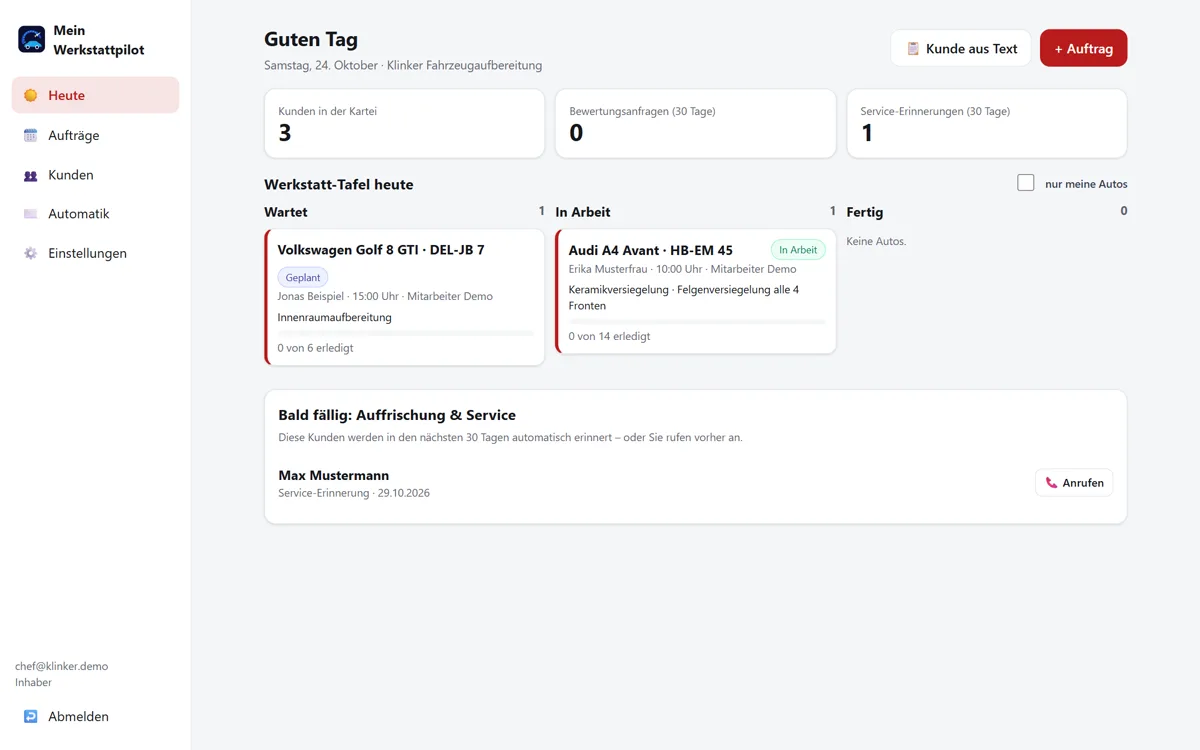Click the Geplant status badge

pyautogui.click(x=303, y=278)
